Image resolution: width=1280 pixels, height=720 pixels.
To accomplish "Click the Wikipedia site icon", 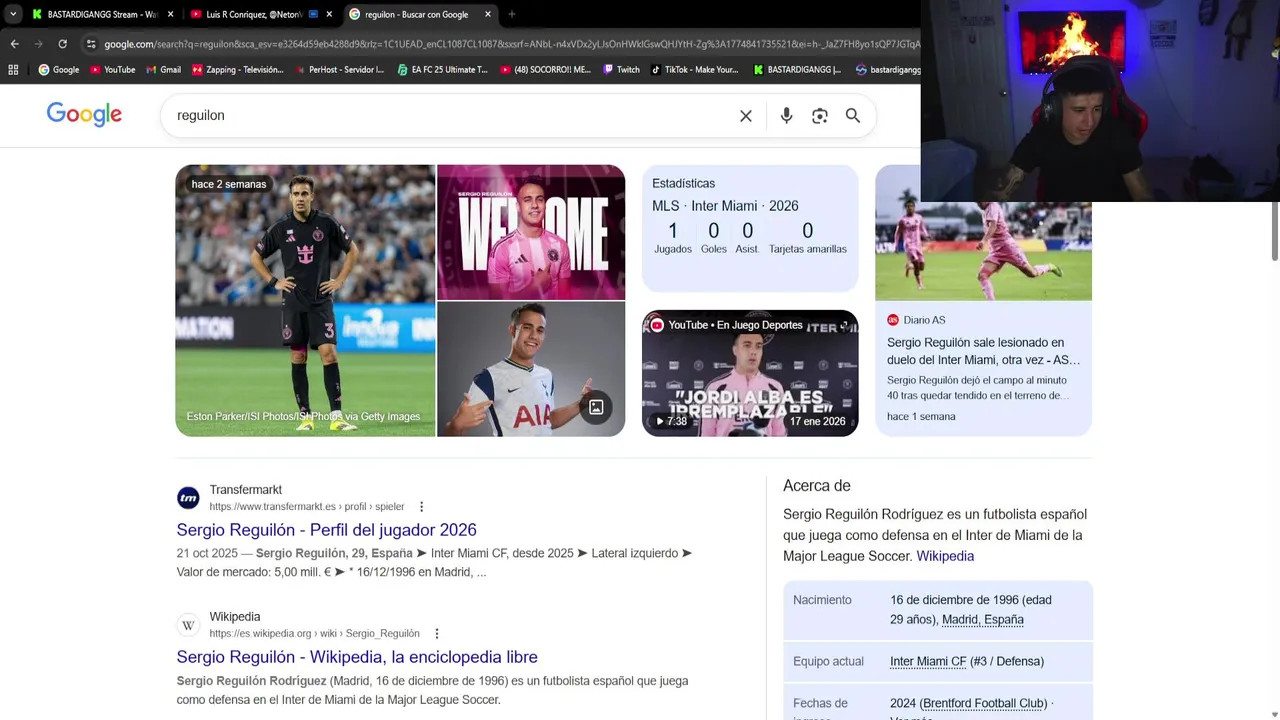I will (188, 625).
